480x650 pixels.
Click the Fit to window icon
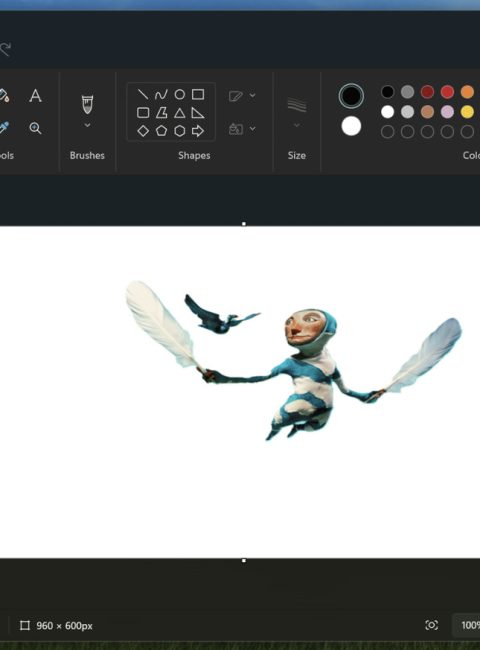point(432,625)
